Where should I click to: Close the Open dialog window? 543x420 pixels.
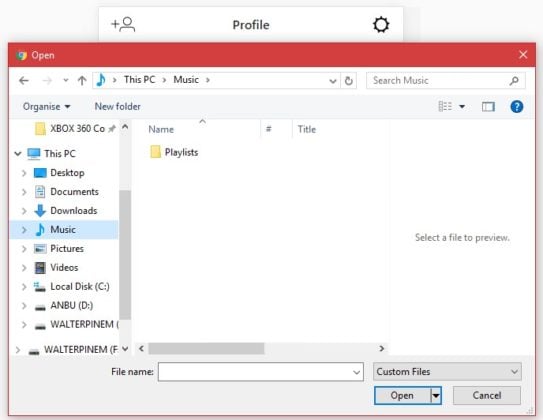523,55
